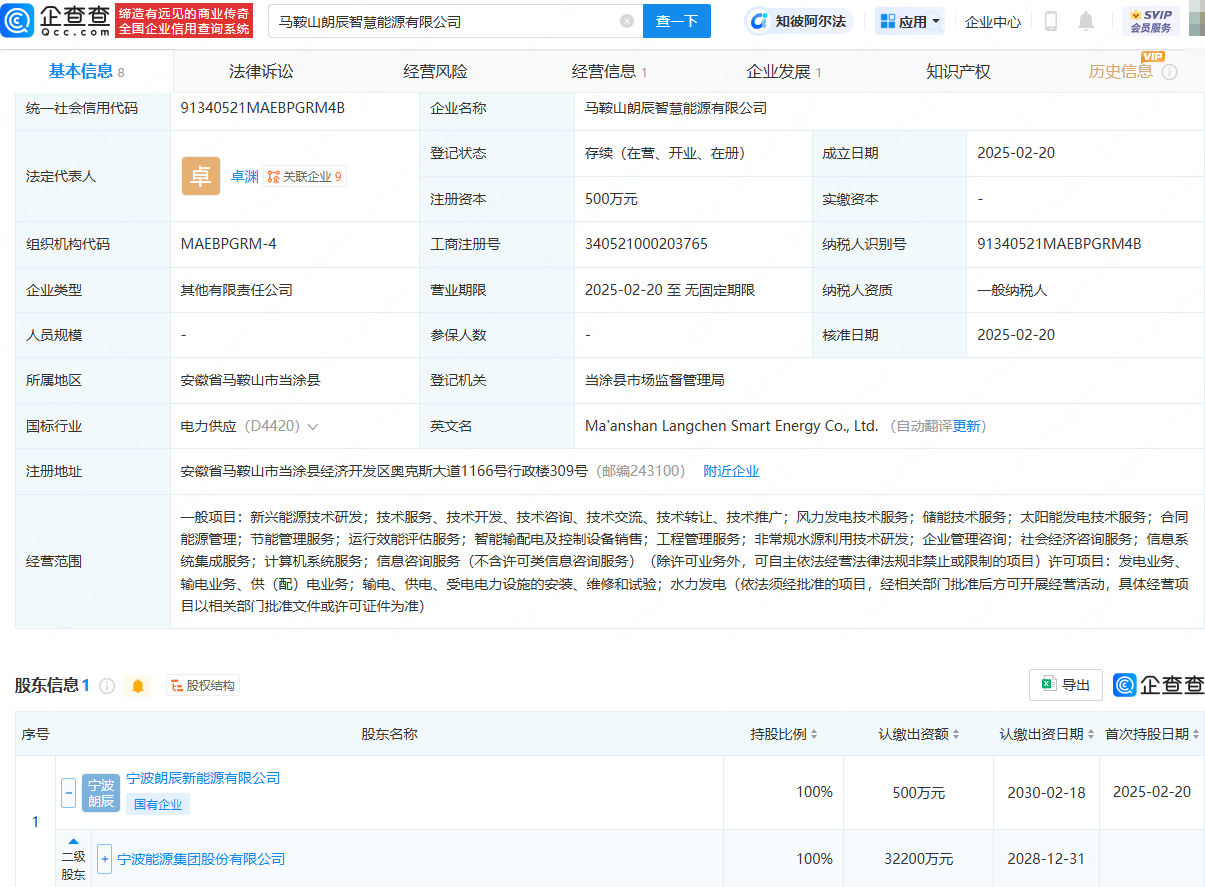The height and width of the screenshot is (887, 1205).
Task: Go to the 经营风险 tab
Action: pyautogui.click(x=435, y=71)
